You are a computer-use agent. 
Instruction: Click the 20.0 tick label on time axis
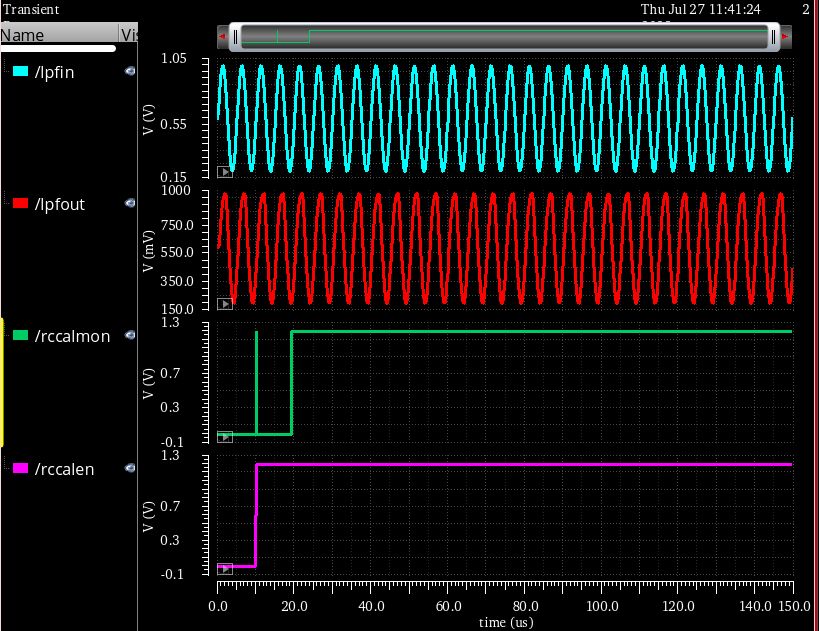(294, 606)
